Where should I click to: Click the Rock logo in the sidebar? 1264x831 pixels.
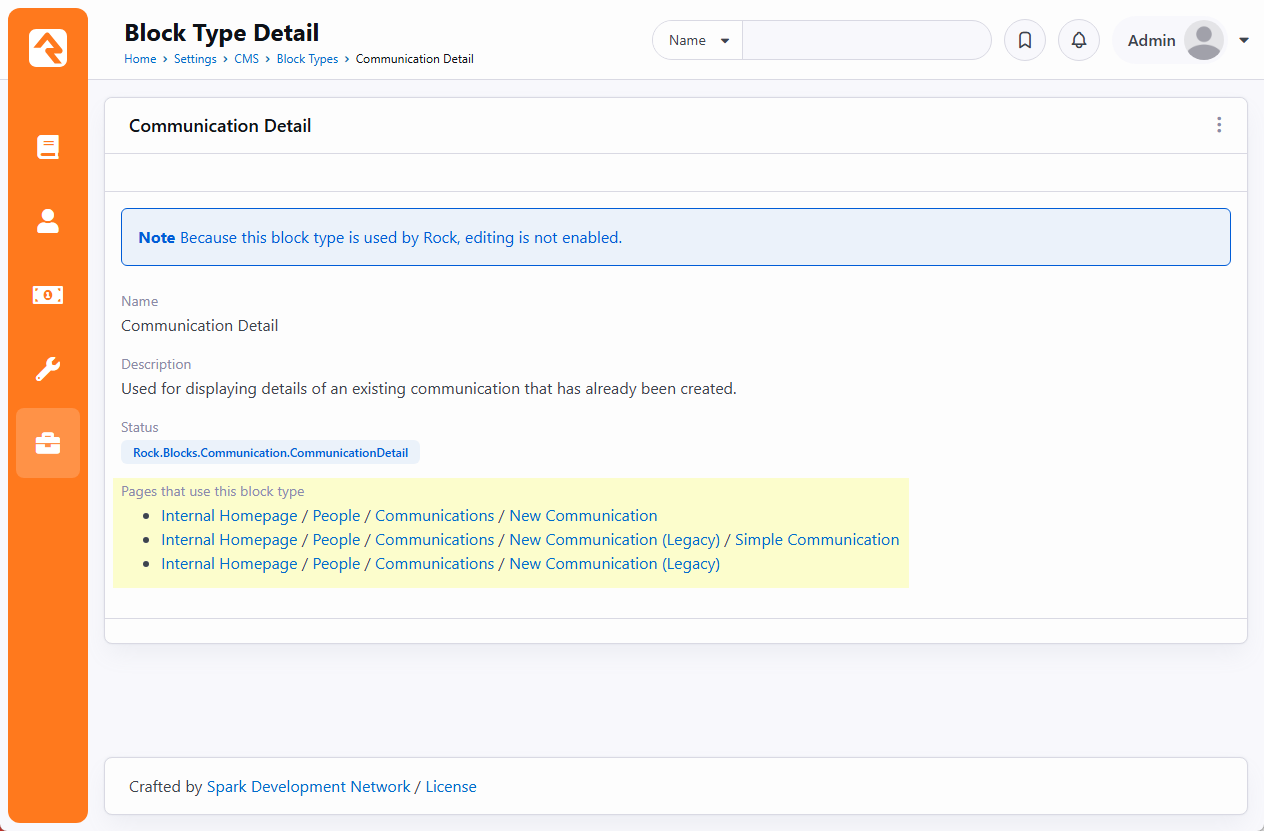[47, 47]
